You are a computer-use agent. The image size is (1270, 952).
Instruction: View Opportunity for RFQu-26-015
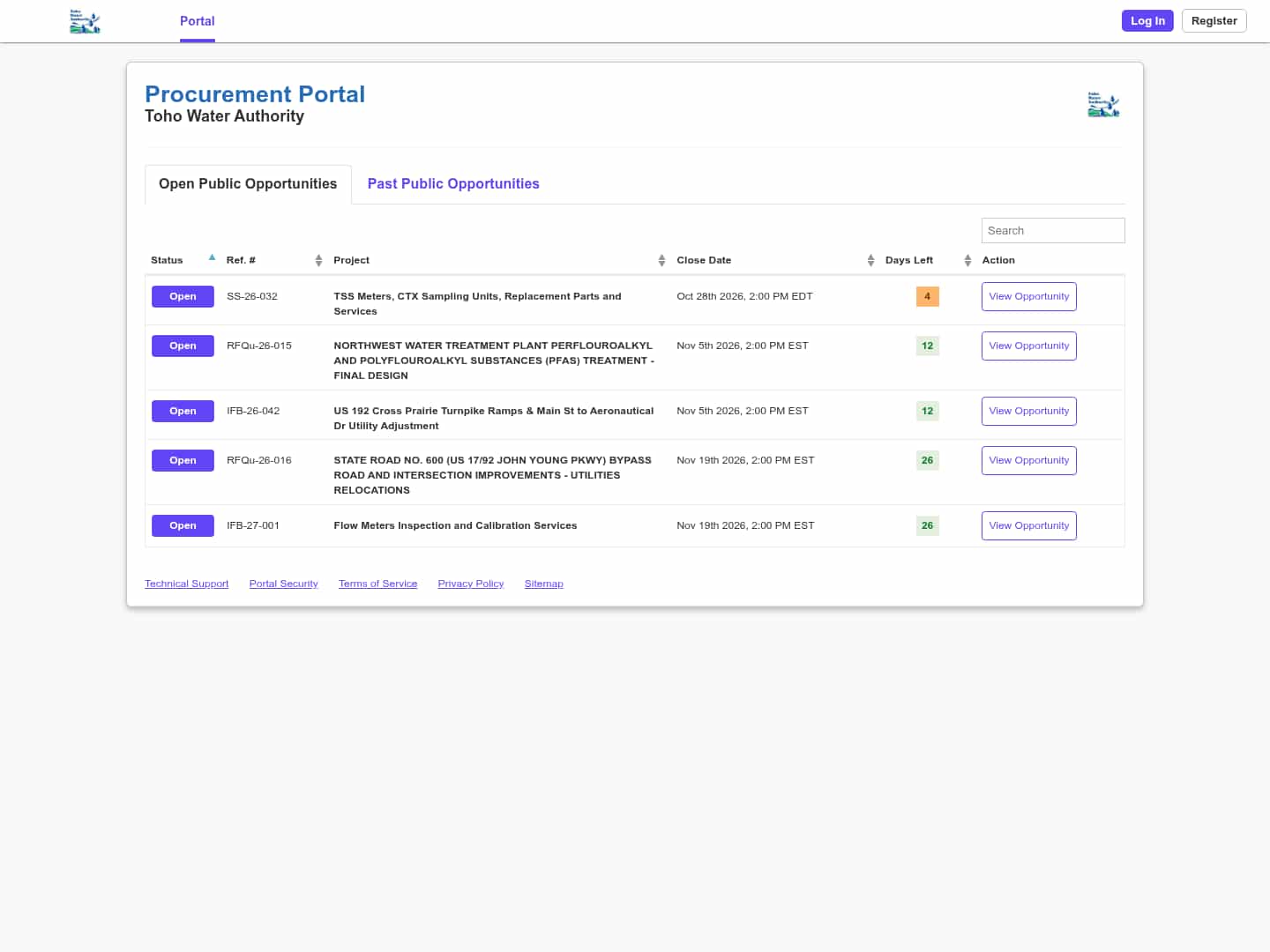[1029, 346]
